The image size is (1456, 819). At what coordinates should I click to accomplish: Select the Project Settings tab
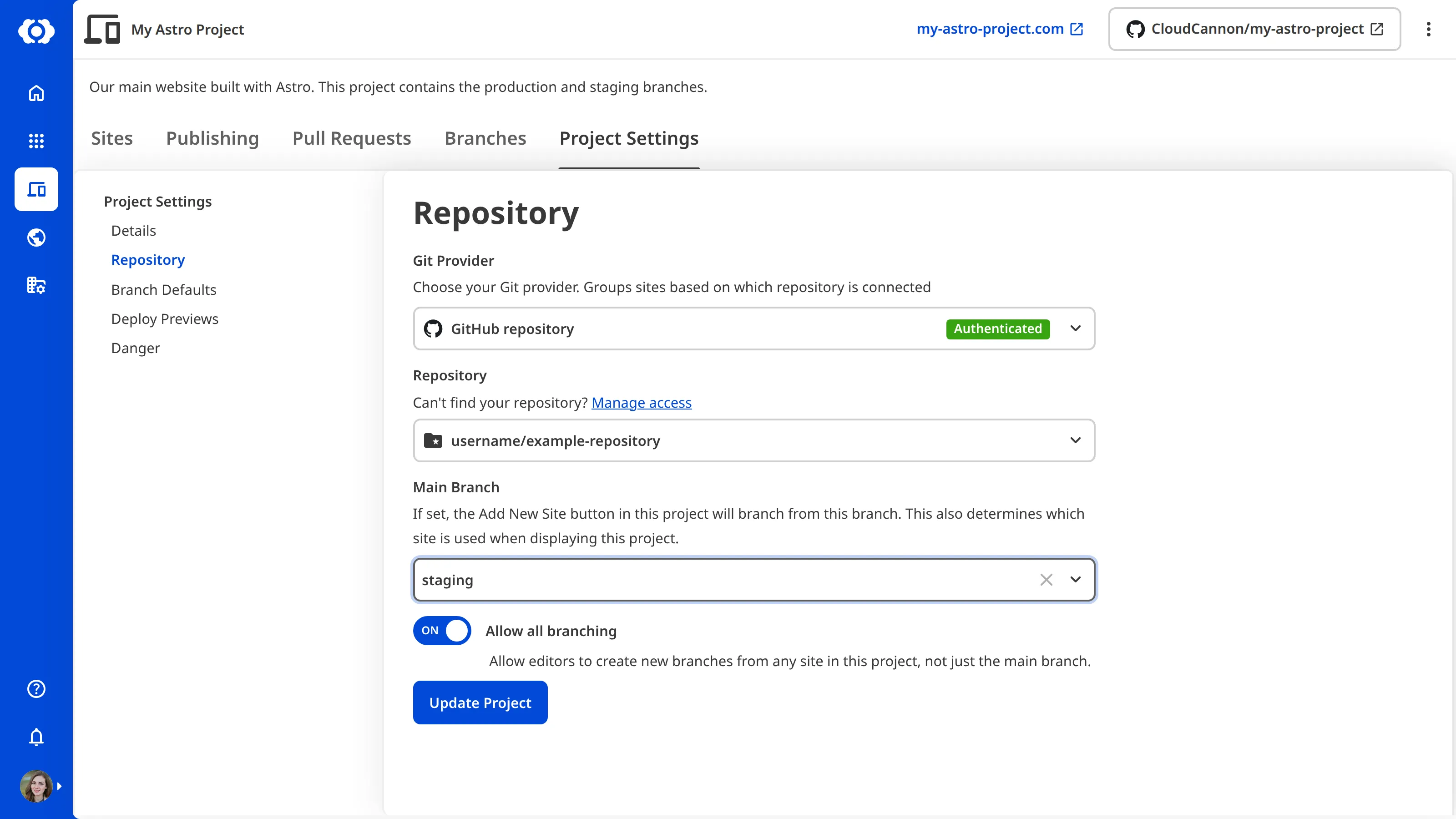point(629,138)
